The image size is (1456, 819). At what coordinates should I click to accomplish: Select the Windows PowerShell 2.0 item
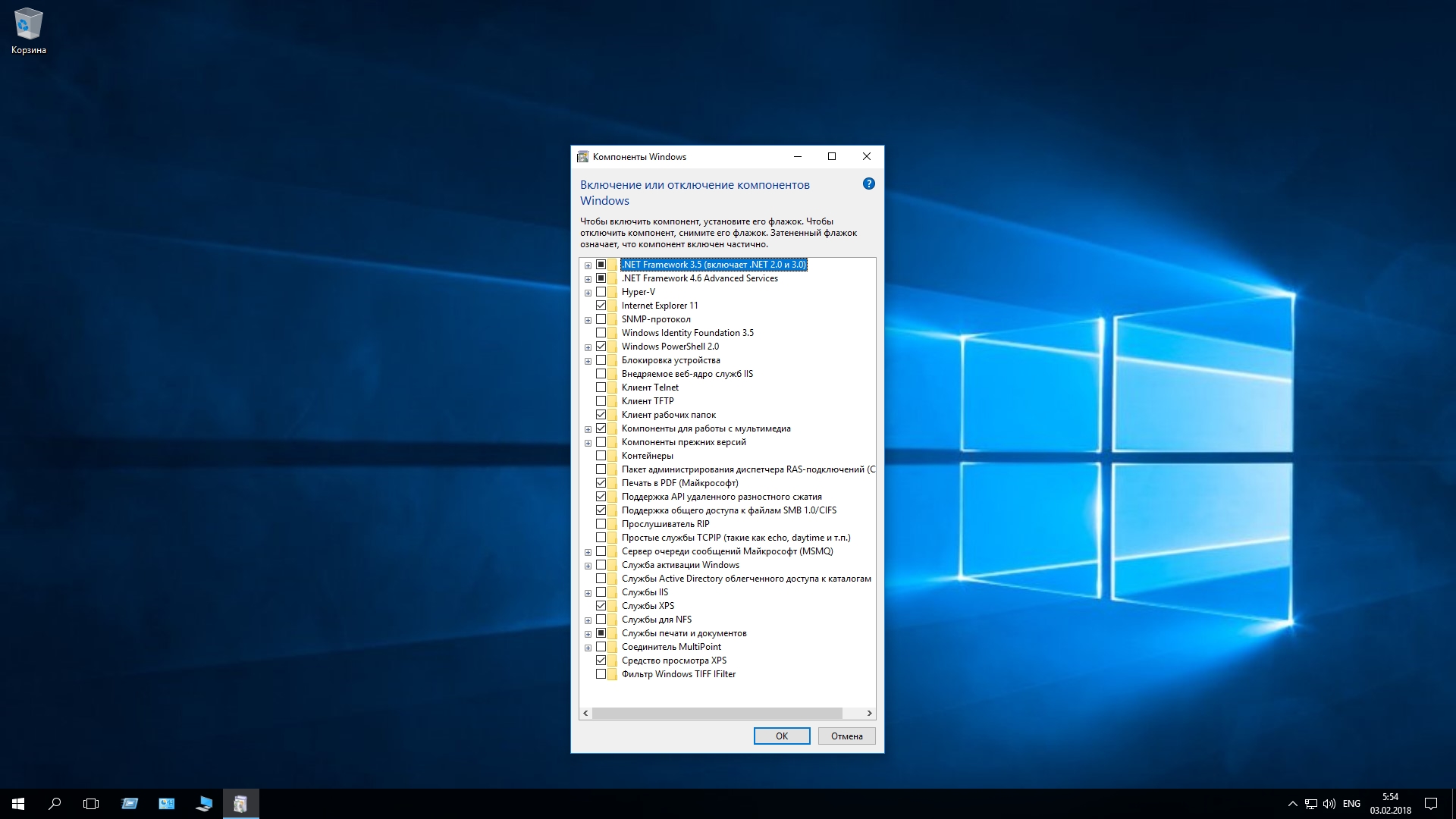[670, 347]
